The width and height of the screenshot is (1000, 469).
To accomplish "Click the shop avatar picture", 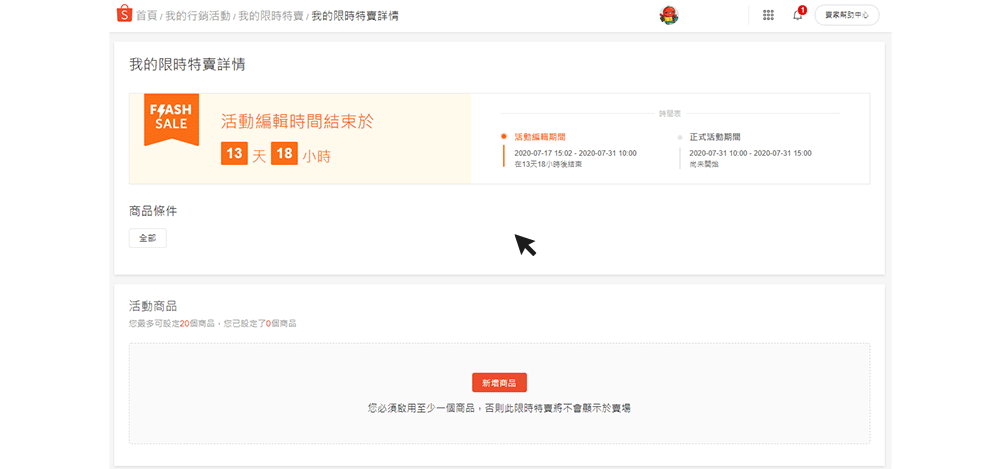I will pos(669,15).
